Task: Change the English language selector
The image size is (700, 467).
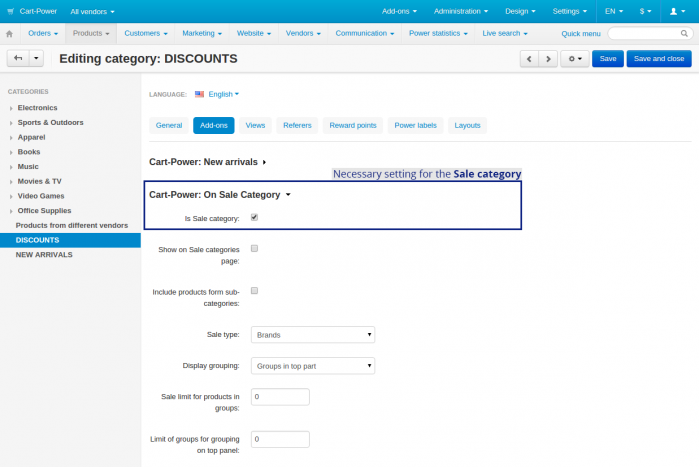Action: (x=224, y=94)
